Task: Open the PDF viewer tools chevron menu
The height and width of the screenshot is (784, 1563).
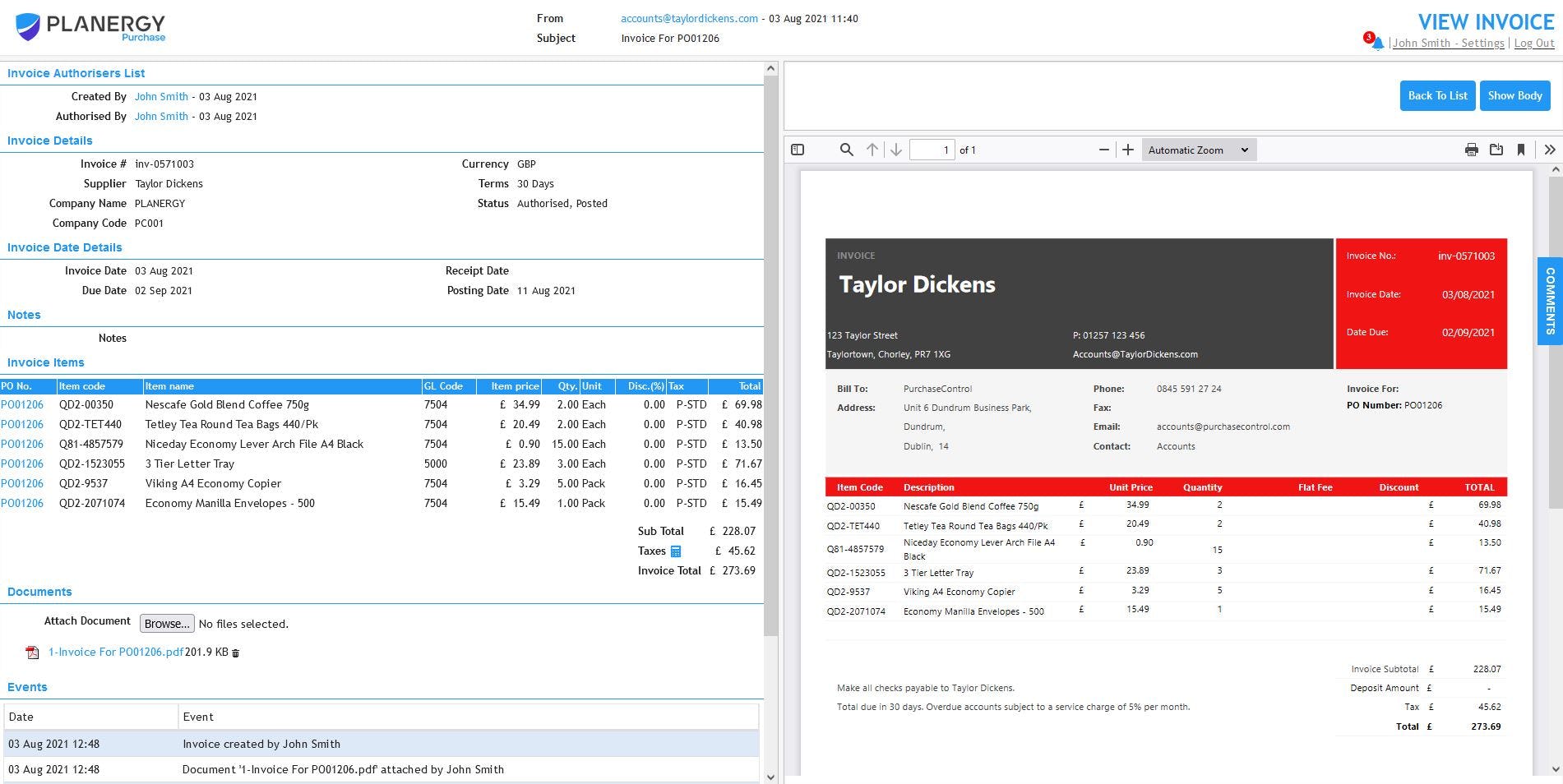Action: click(x=1550, y=150)
